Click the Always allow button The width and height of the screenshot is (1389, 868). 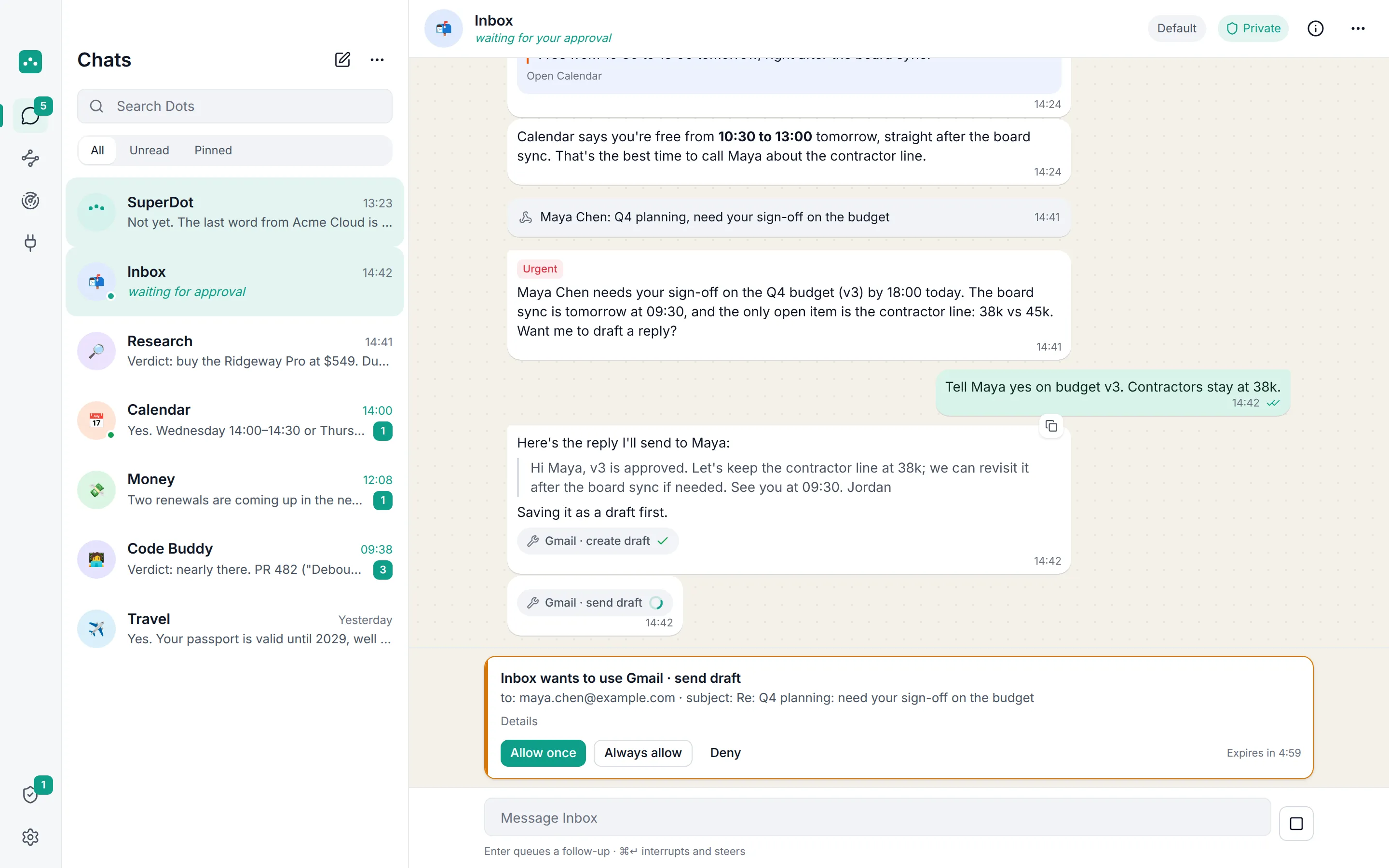[643, 753]
